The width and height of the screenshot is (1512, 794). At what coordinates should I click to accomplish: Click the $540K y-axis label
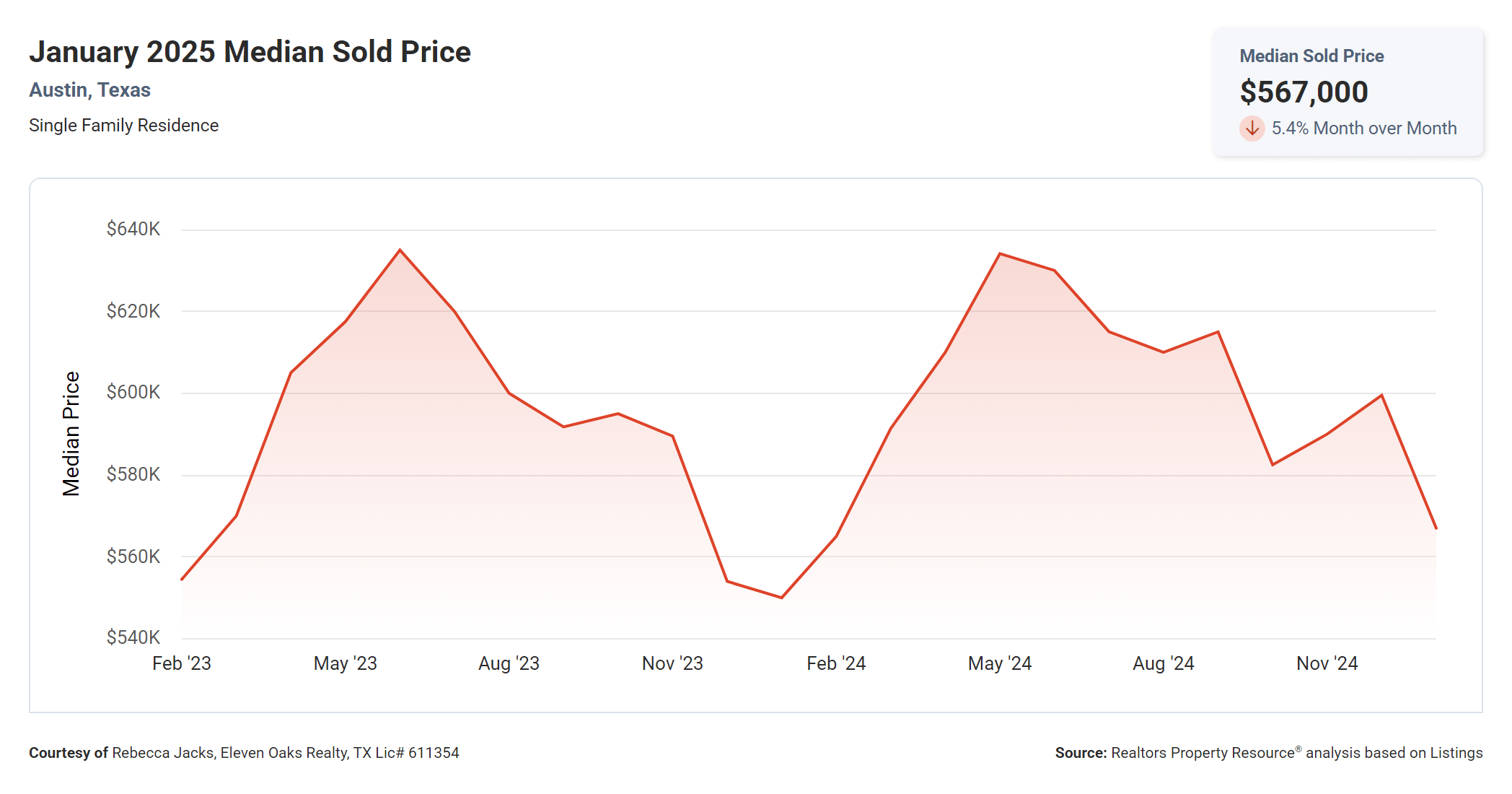tap(133, 637)
